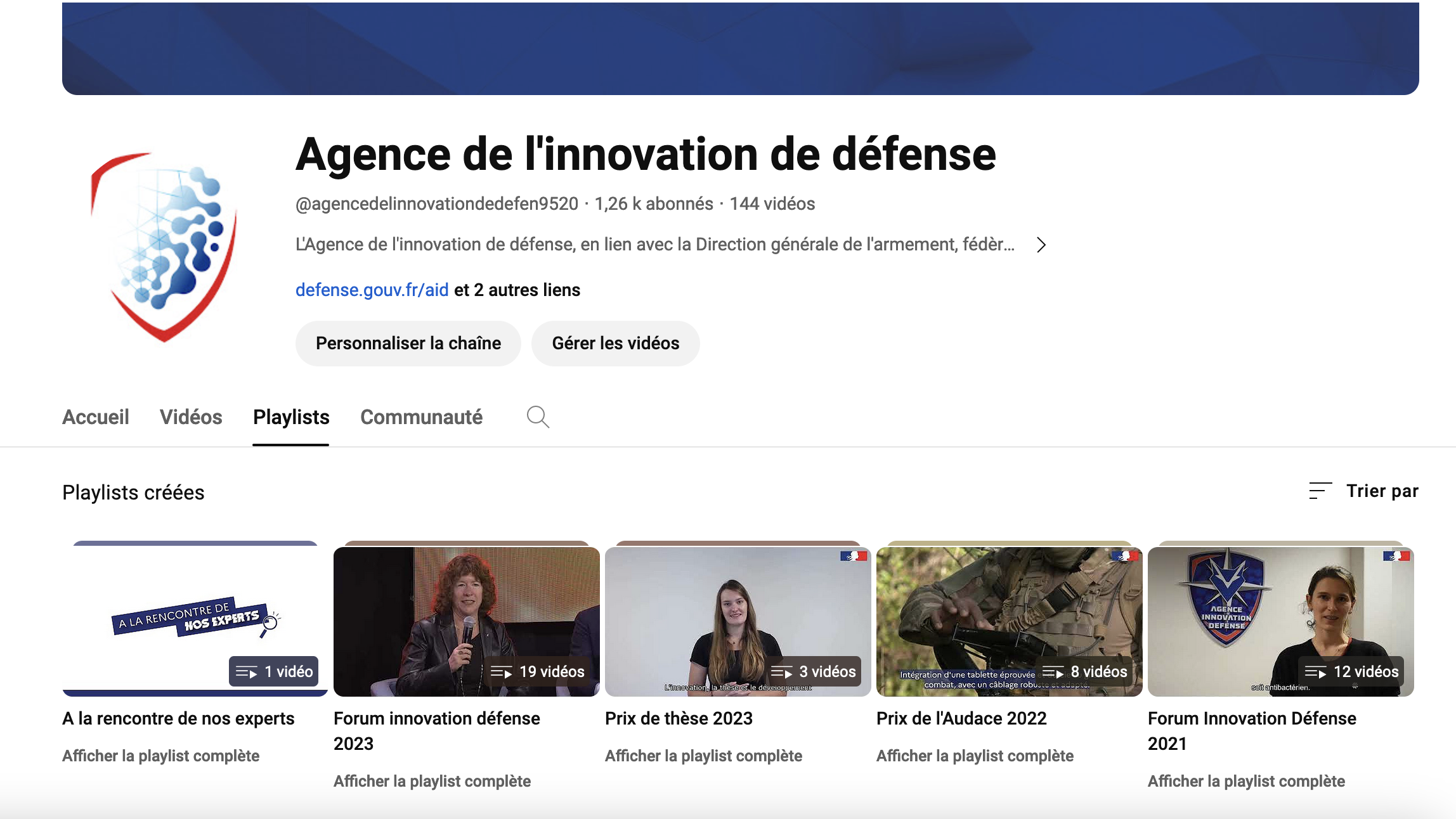Viewport: 1456px width, 819px height.
Task: Click the 3 vidéos playlist badge
Action: pos(814,671)
